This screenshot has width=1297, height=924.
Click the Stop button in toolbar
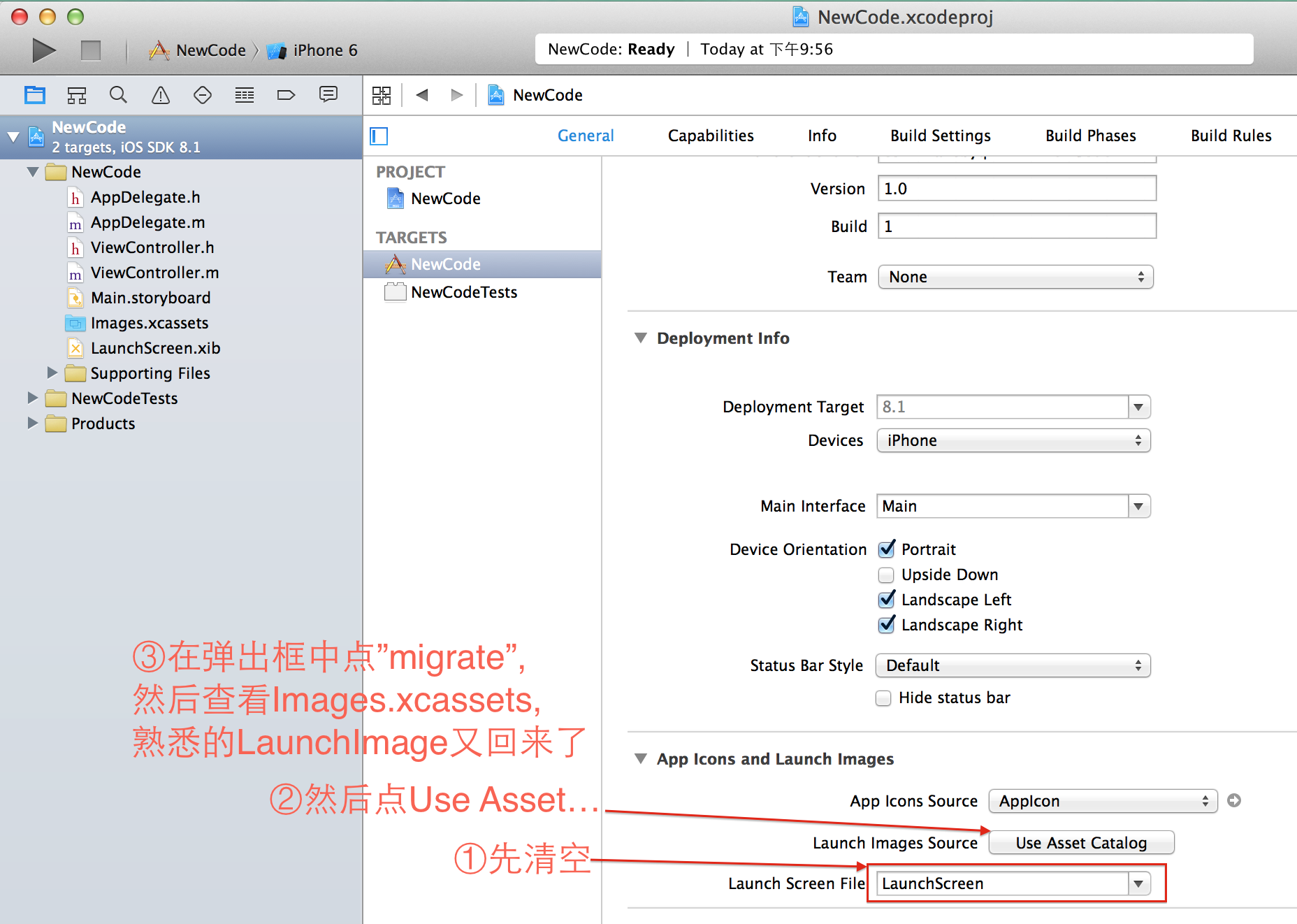(x=91, y=50)
